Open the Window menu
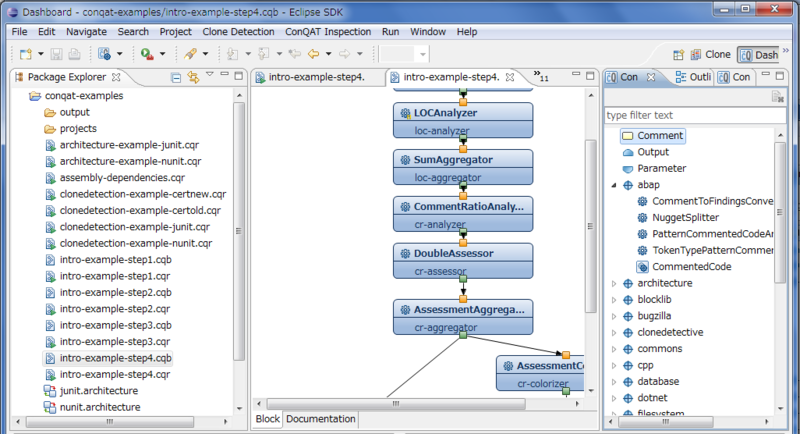This screenshot has height=434, width=800. pos(428,32)
